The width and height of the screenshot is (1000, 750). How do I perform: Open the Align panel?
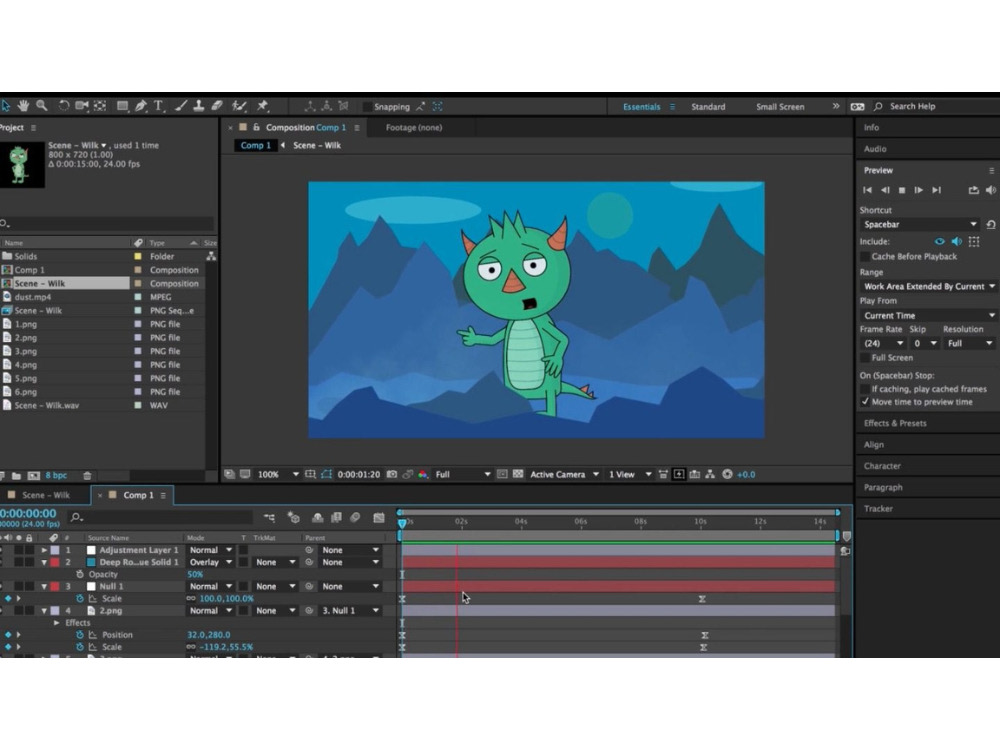pyautogui.click(x=874, y=445)
